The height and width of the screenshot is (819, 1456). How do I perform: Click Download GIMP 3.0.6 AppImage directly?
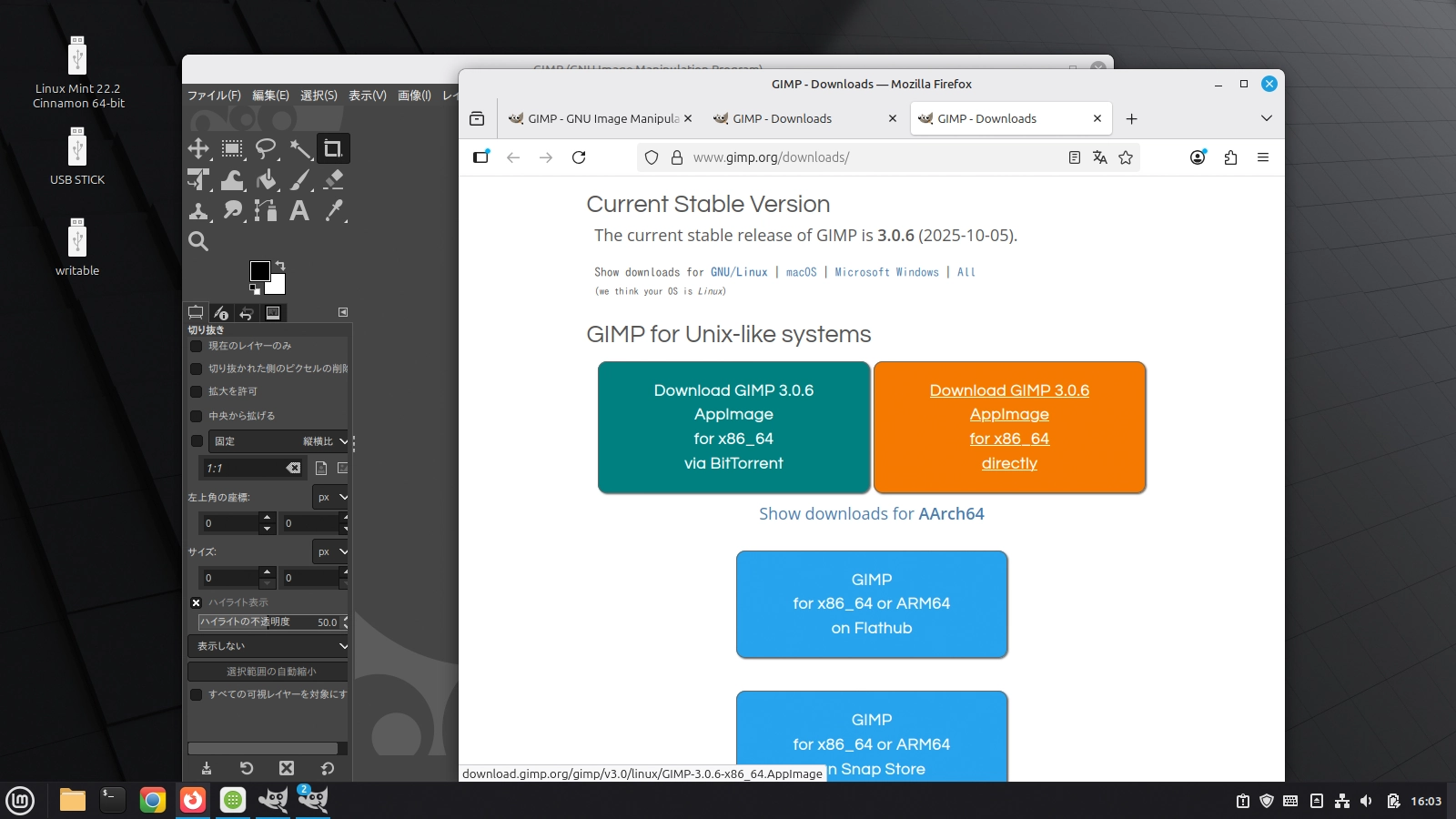[1009, 427]
